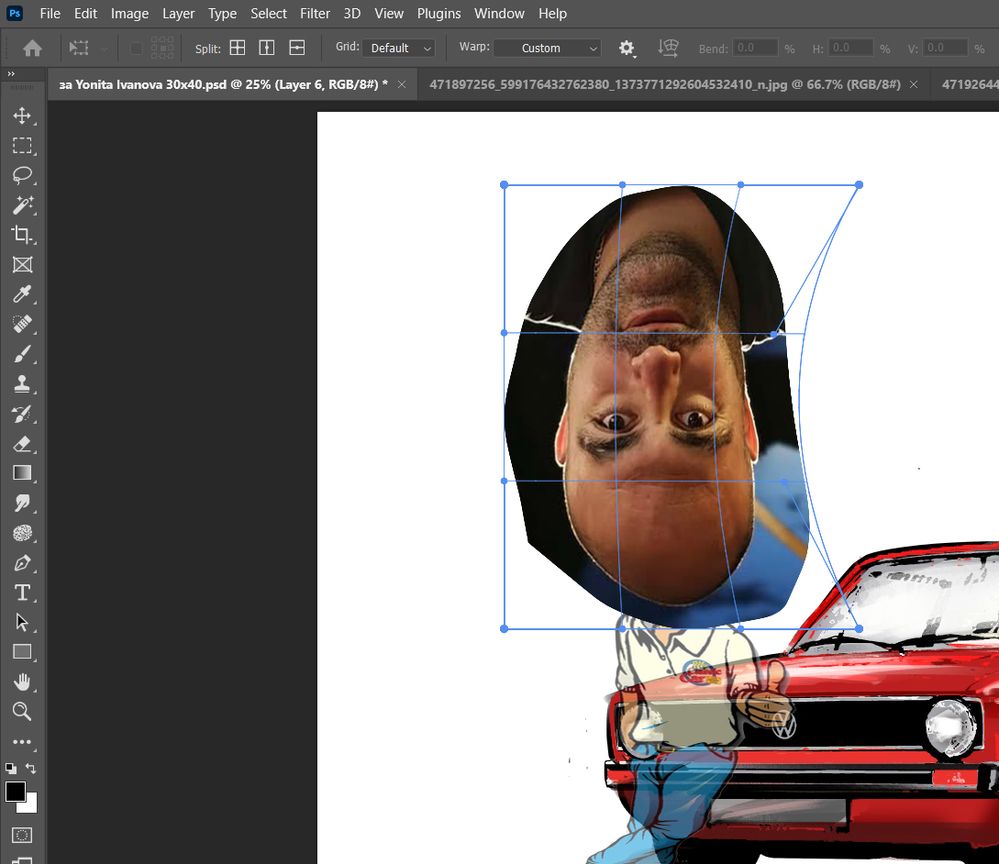Select the Horizontal Type tool
The height and width of the screenshot is (864, 999).
(22, 593)
